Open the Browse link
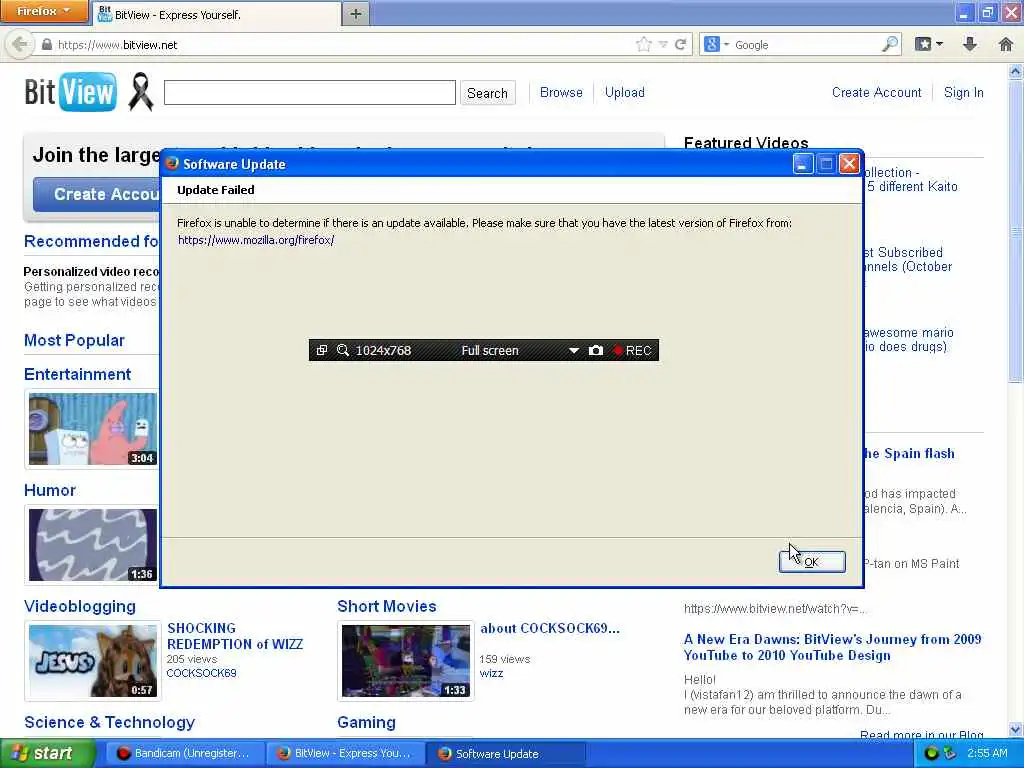This screenshot has width=1024, height=768. (x=561, y=93)
